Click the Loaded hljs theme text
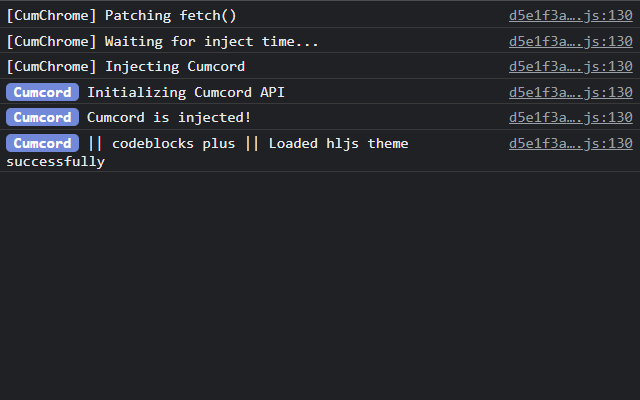Image resolution: width=640 pixels, height=400 pixels. point(338,143)
